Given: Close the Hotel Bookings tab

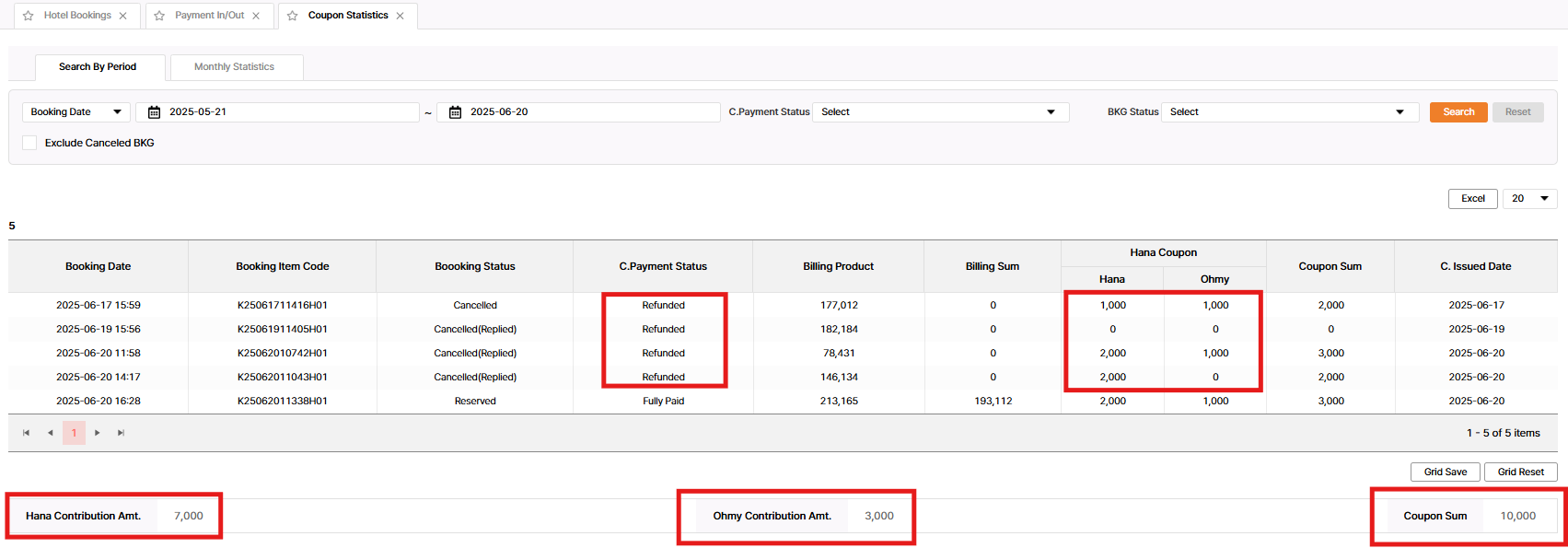Looking at the screenshot, I should [123, 16].
